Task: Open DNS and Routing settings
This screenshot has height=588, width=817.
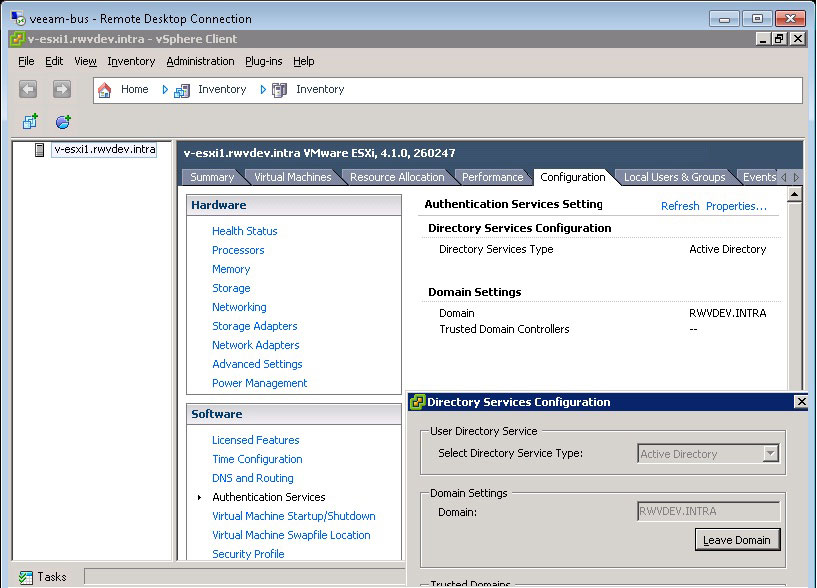Action: 252,478
